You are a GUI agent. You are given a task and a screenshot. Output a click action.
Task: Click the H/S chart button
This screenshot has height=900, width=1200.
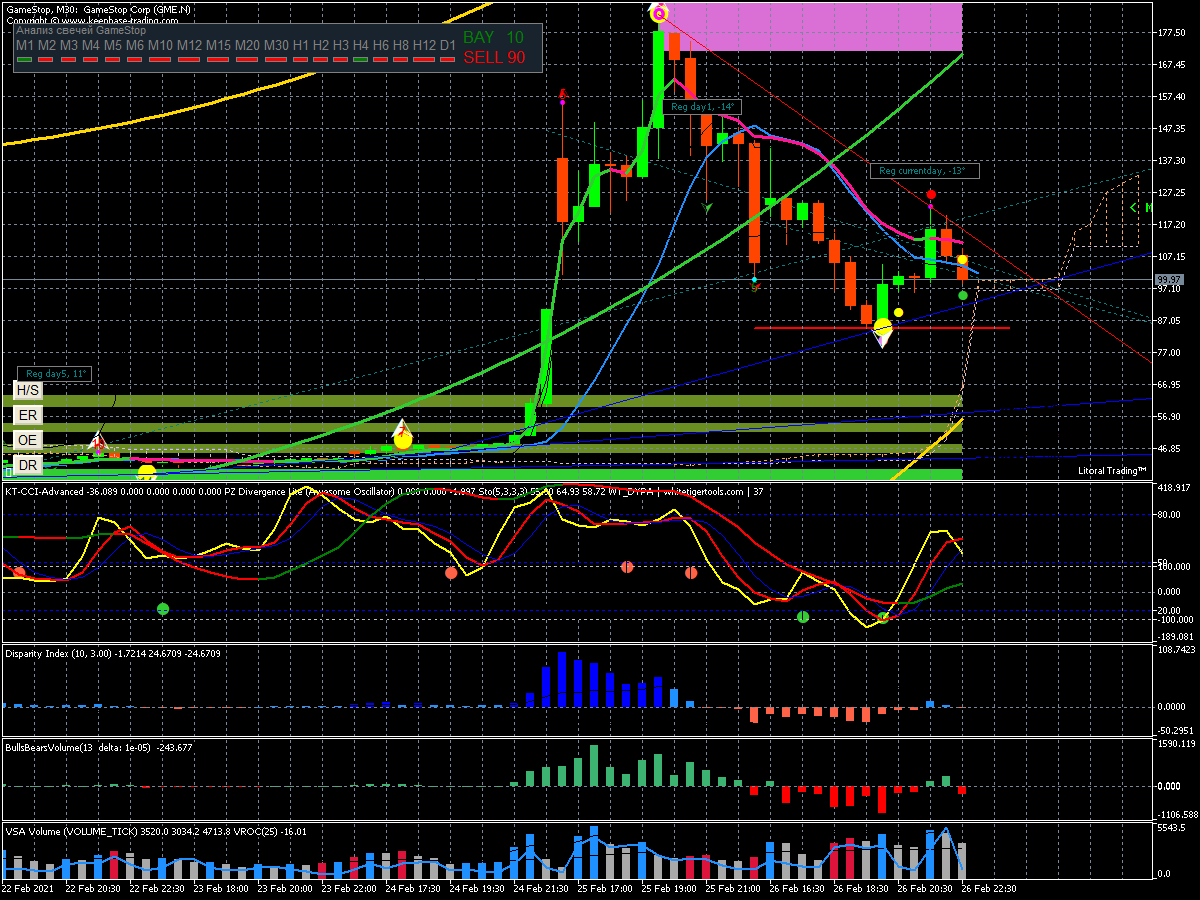(28, 390)
